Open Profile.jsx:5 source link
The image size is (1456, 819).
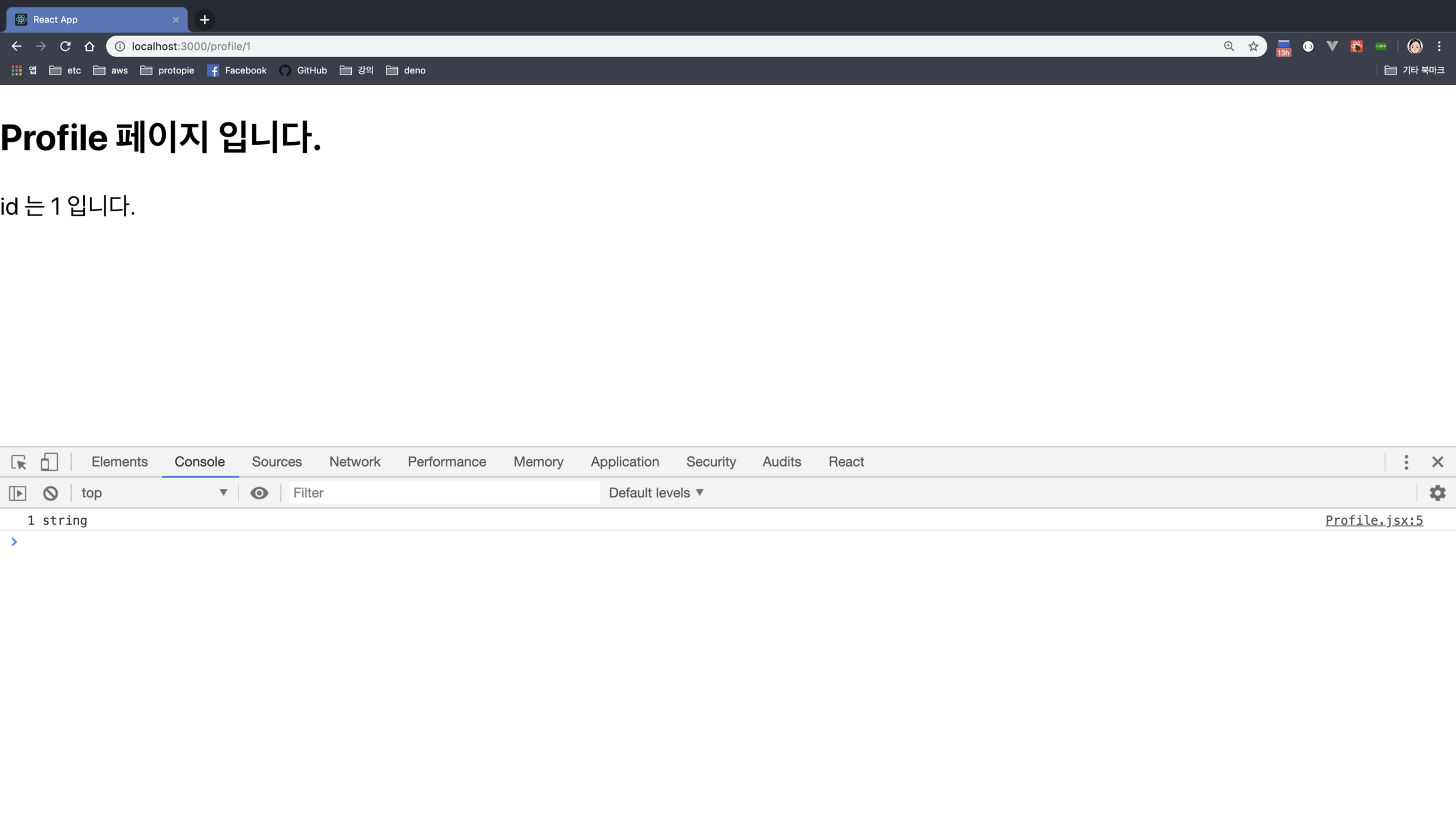pyautogui.click(x=1373, y=521)
